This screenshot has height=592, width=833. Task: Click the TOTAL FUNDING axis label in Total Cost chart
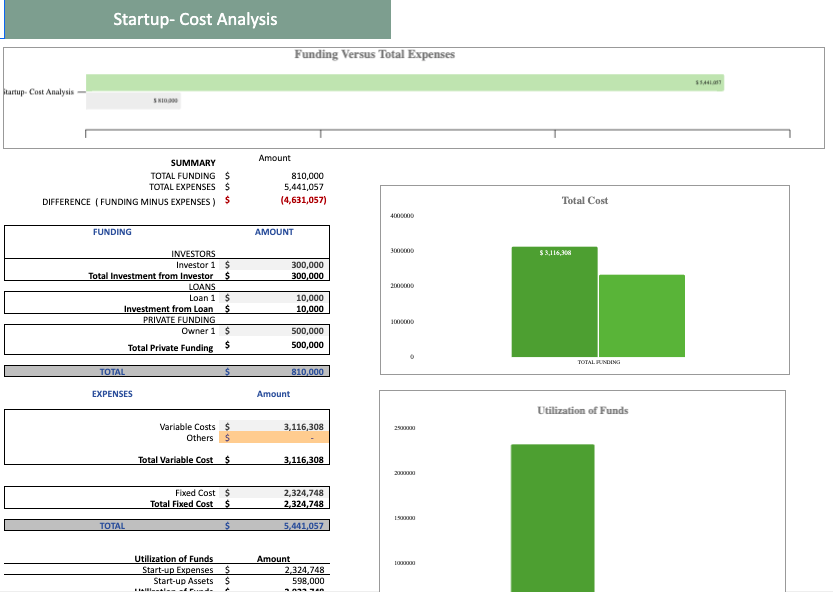[599, 362]
